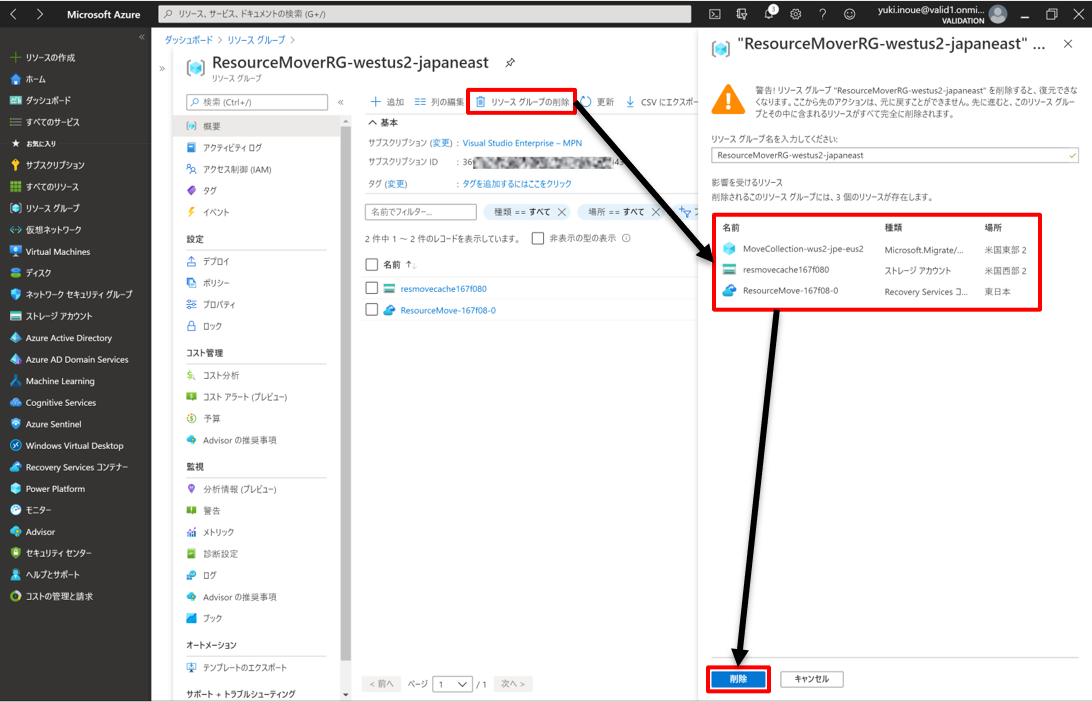Expand the blade list double-chevron
This screenshot has width=1092, height=702.
tap(162, 68)
